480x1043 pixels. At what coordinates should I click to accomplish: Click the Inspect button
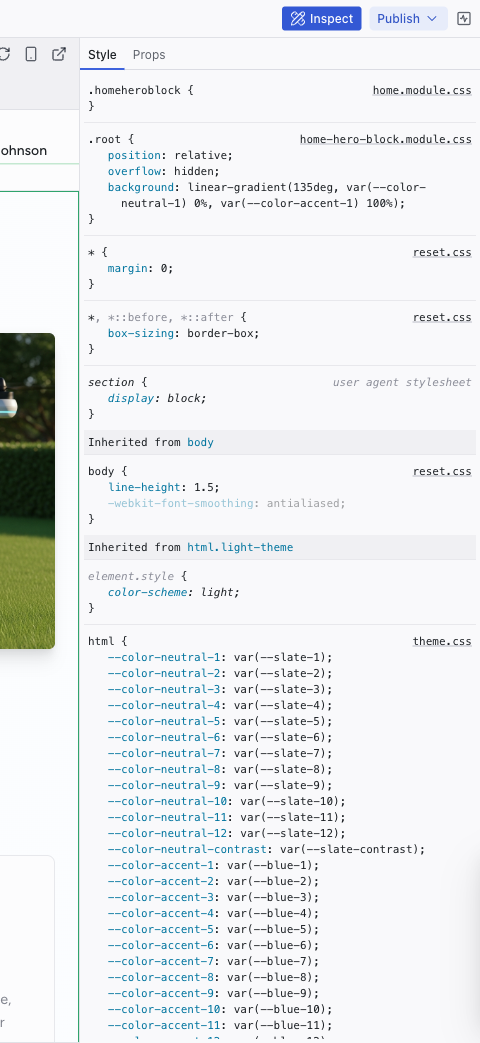click(321, 19)
